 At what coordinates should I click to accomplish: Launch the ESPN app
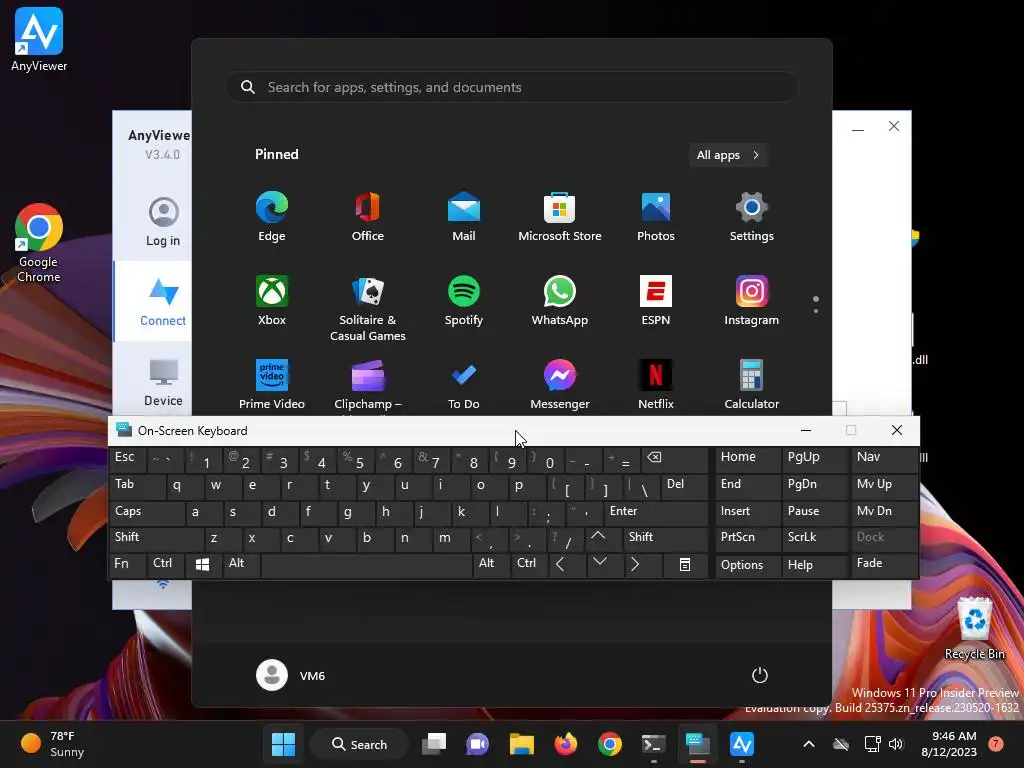(656, 301)
